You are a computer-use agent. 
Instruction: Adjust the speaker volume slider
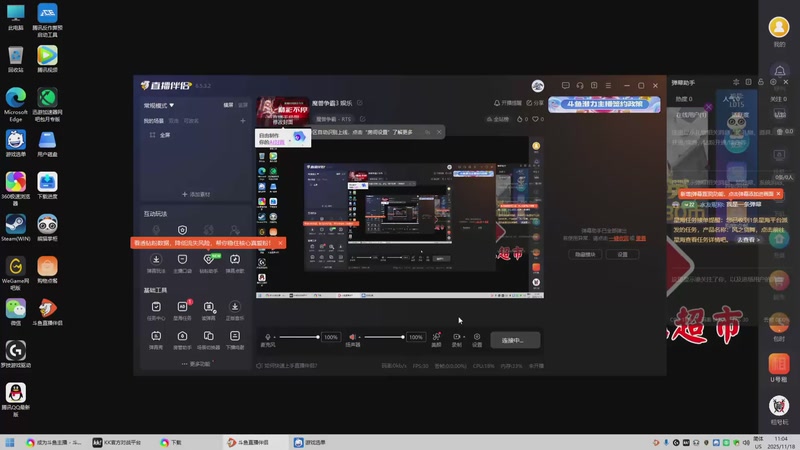384,337
